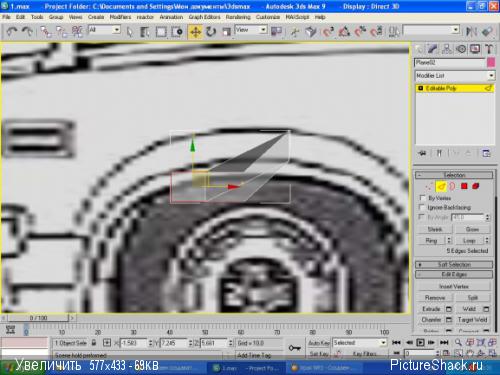The image size is (500, 375).
Task: Toggle Show End Result icon
Action: (x=439, y=153)
